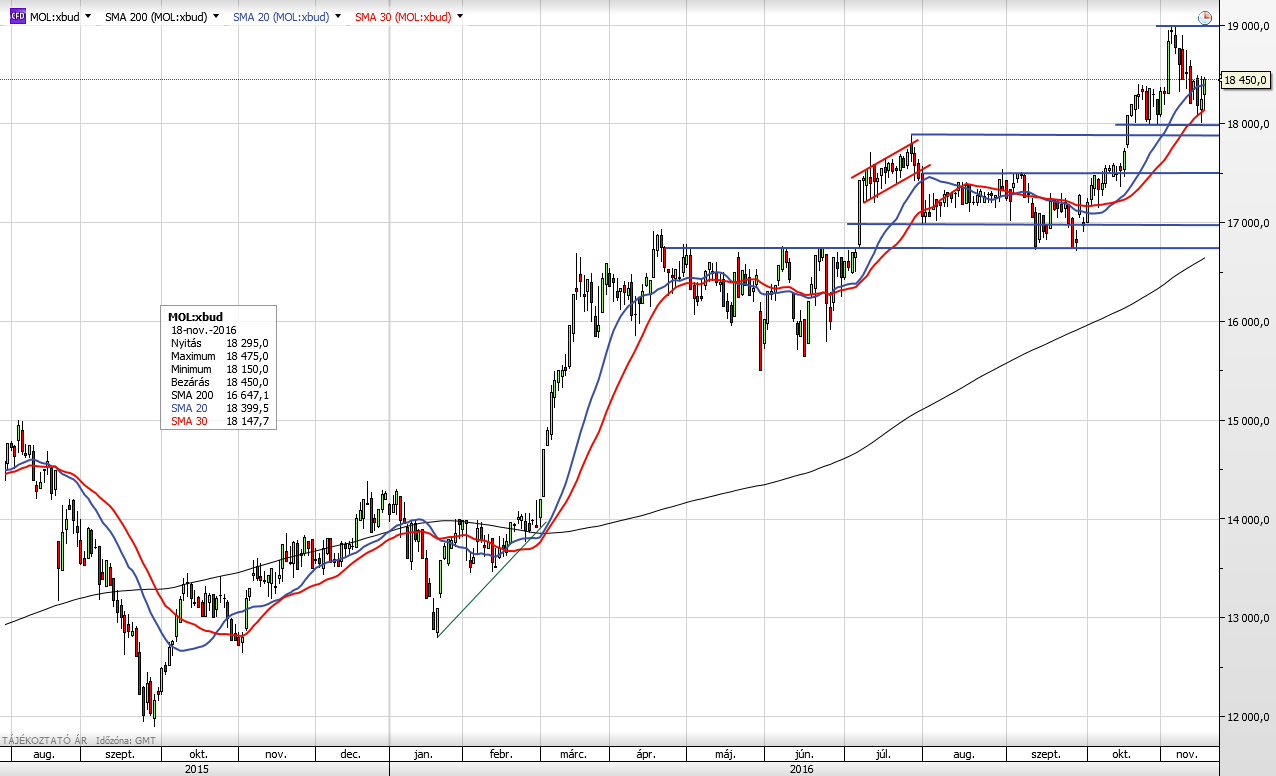The height and width of the screenshot is (776, 1276).
Task: Click the júl. month label on time axis
Action: (x=882, y=755)
